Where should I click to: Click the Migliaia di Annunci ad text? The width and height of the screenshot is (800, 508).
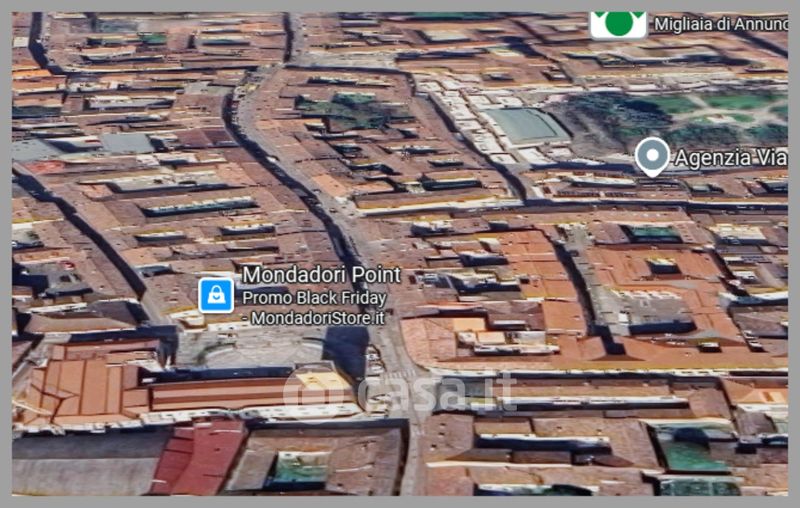coord(720,23)
